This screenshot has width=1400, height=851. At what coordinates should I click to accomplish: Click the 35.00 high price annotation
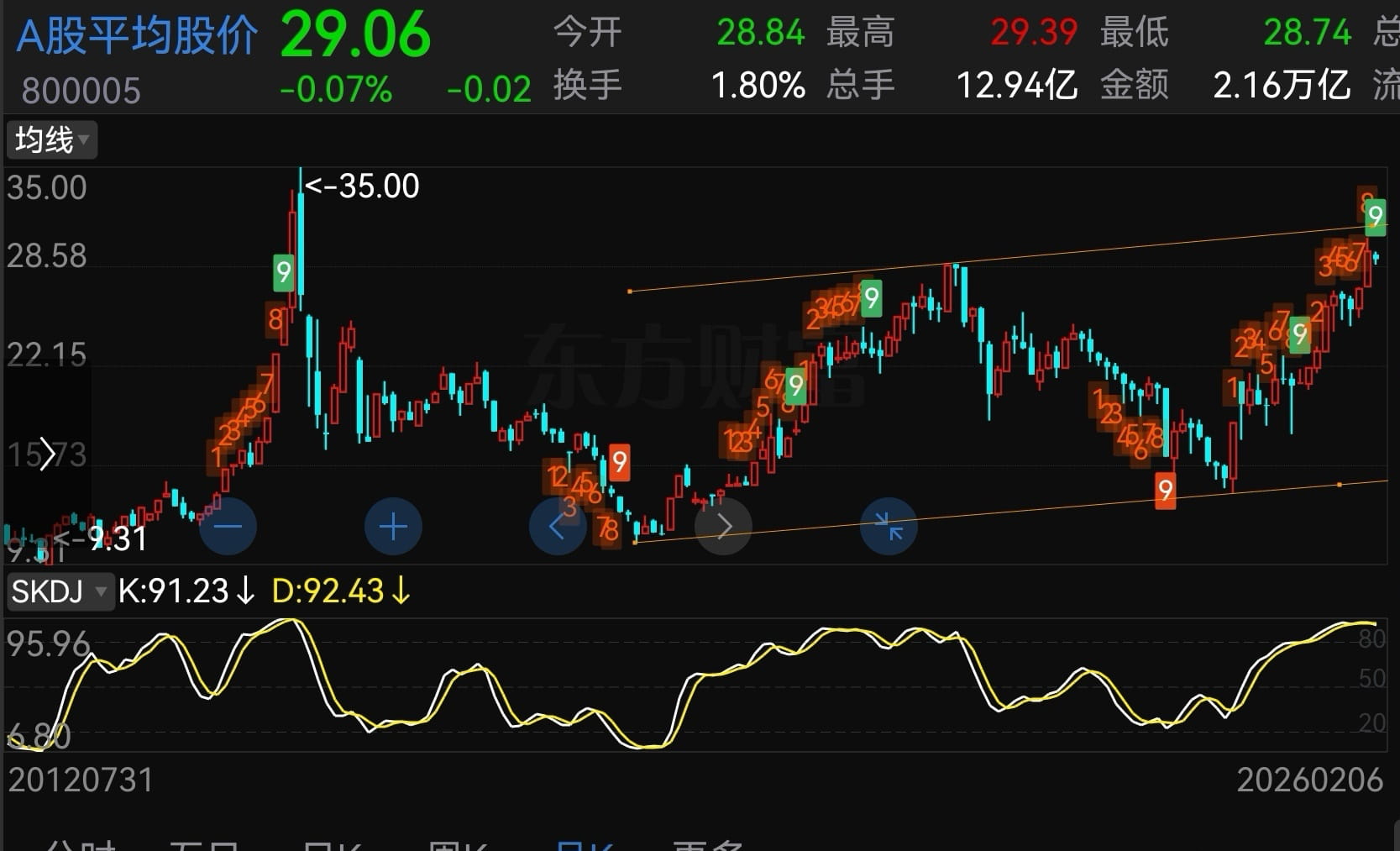(364, 186)
